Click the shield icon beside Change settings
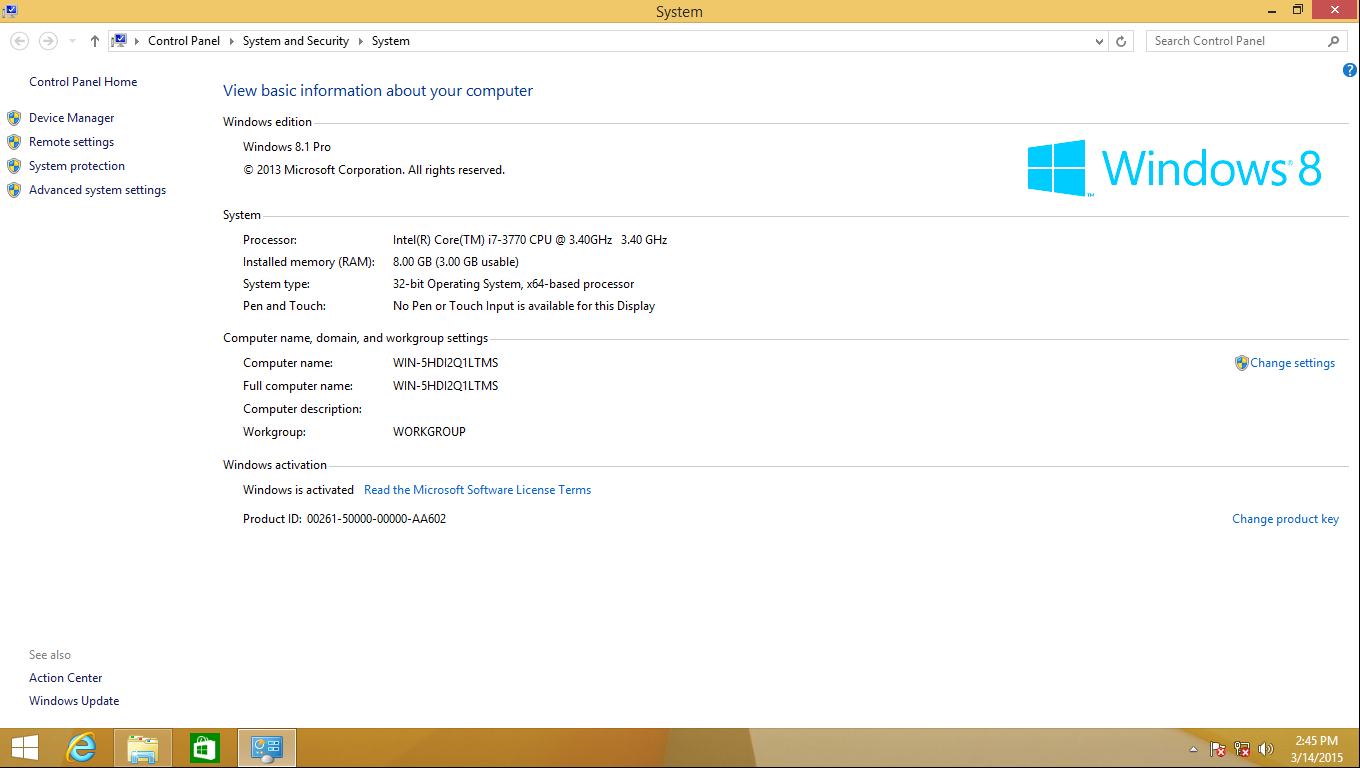The image size is (1360, 768). coord(1241,363)
